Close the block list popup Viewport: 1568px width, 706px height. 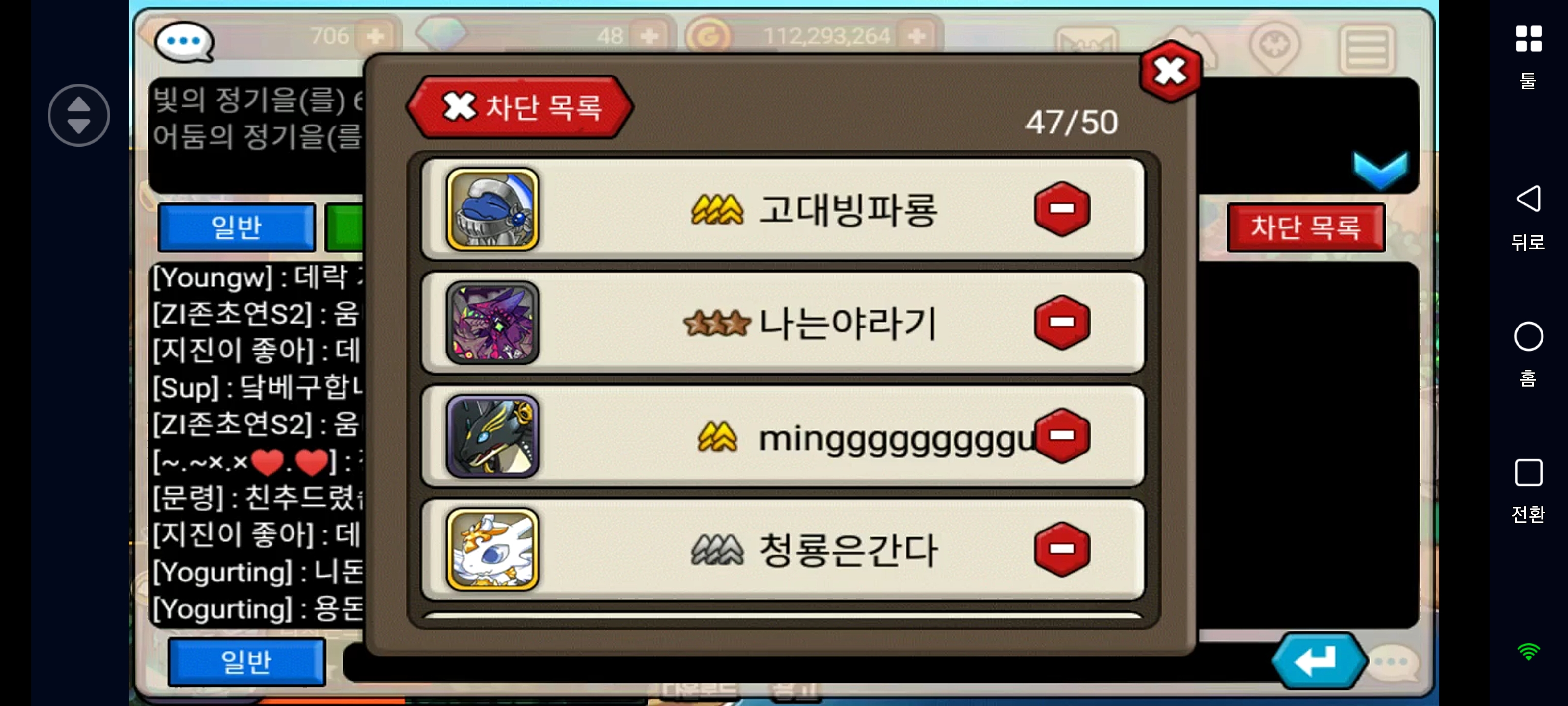pyautogui.click(x=1169, y=72)
